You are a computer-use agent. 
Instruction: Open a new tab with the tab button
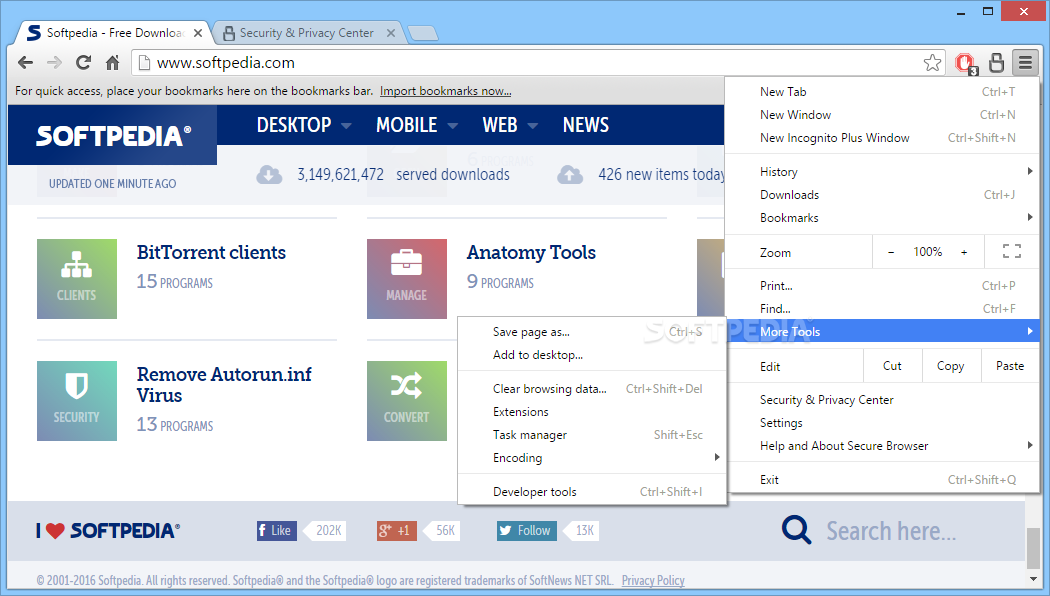(423, 33)
